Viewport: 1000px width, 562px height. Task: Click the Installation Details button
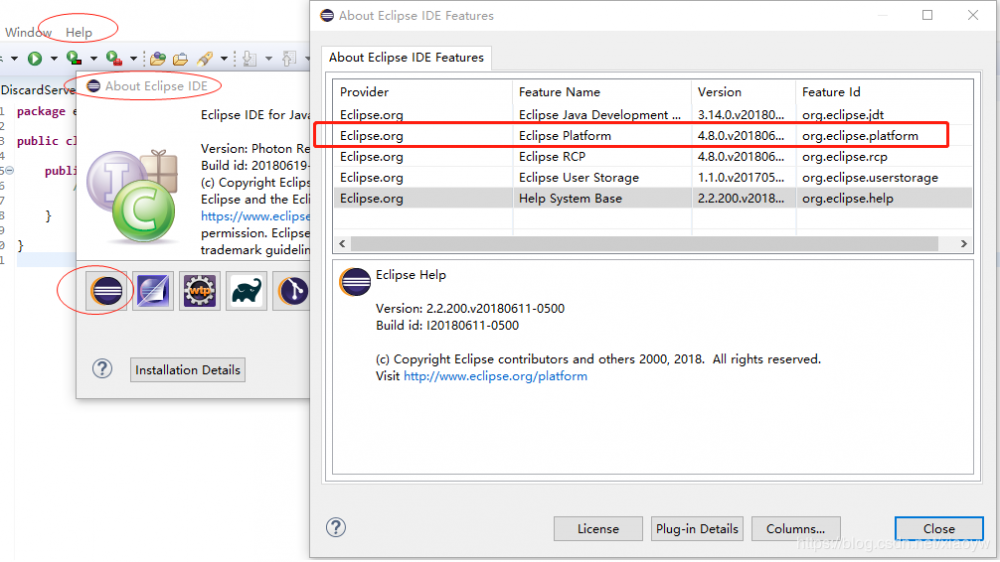(188, 370)
